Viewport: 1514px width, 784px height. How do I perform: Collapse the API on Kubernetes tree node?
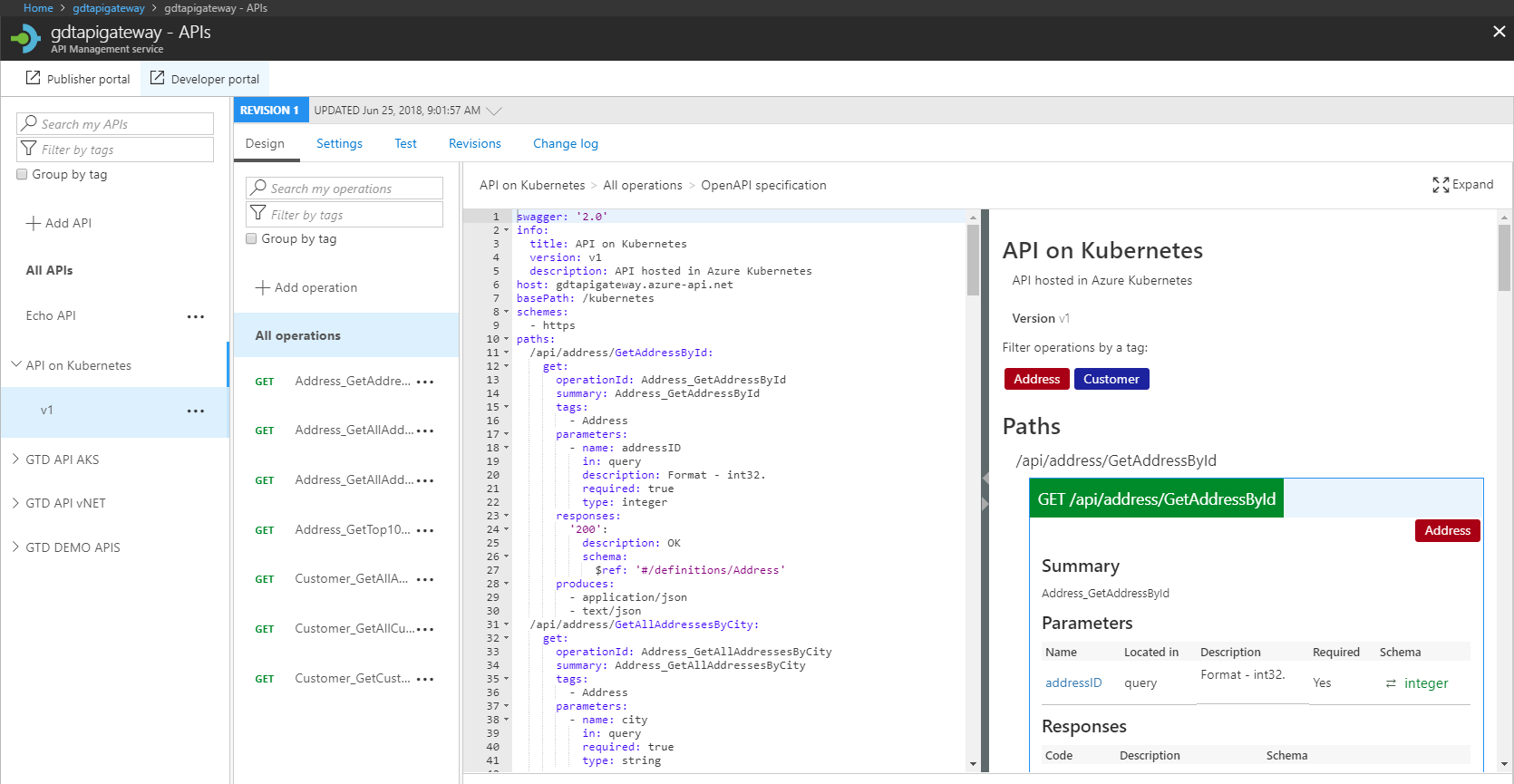(x=15, y=364)
